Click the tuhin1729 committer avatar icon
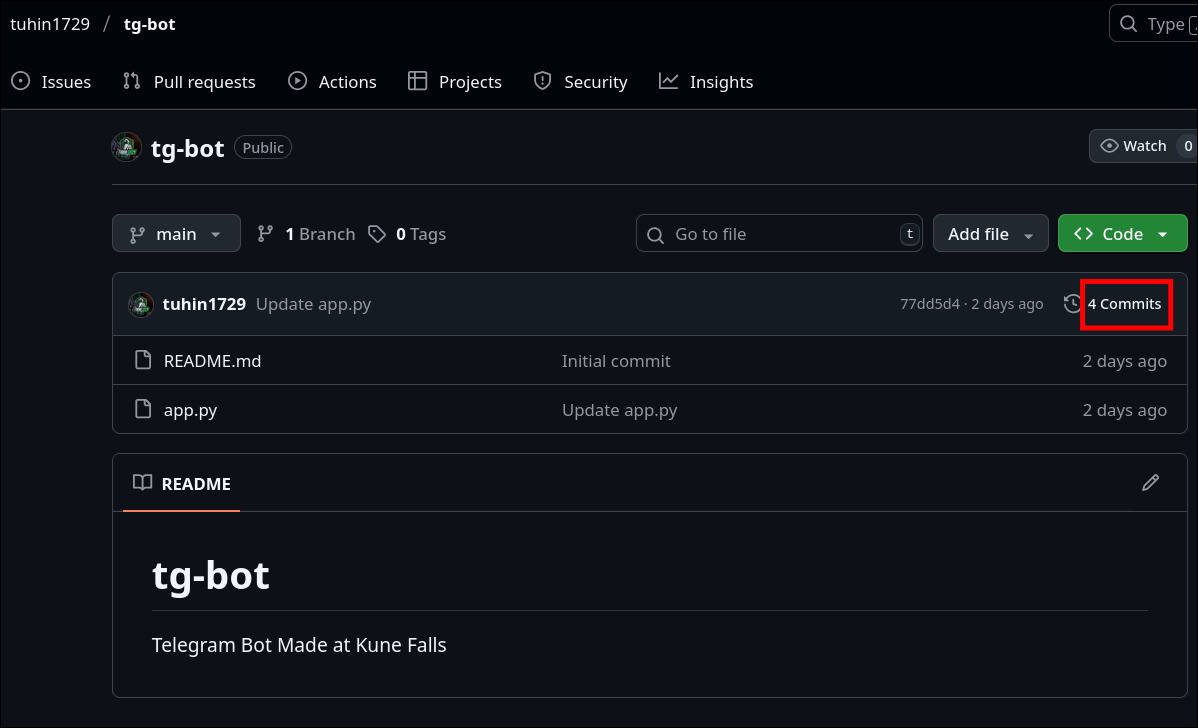Viewport: 1198px width, 728px height. point(141,304)
